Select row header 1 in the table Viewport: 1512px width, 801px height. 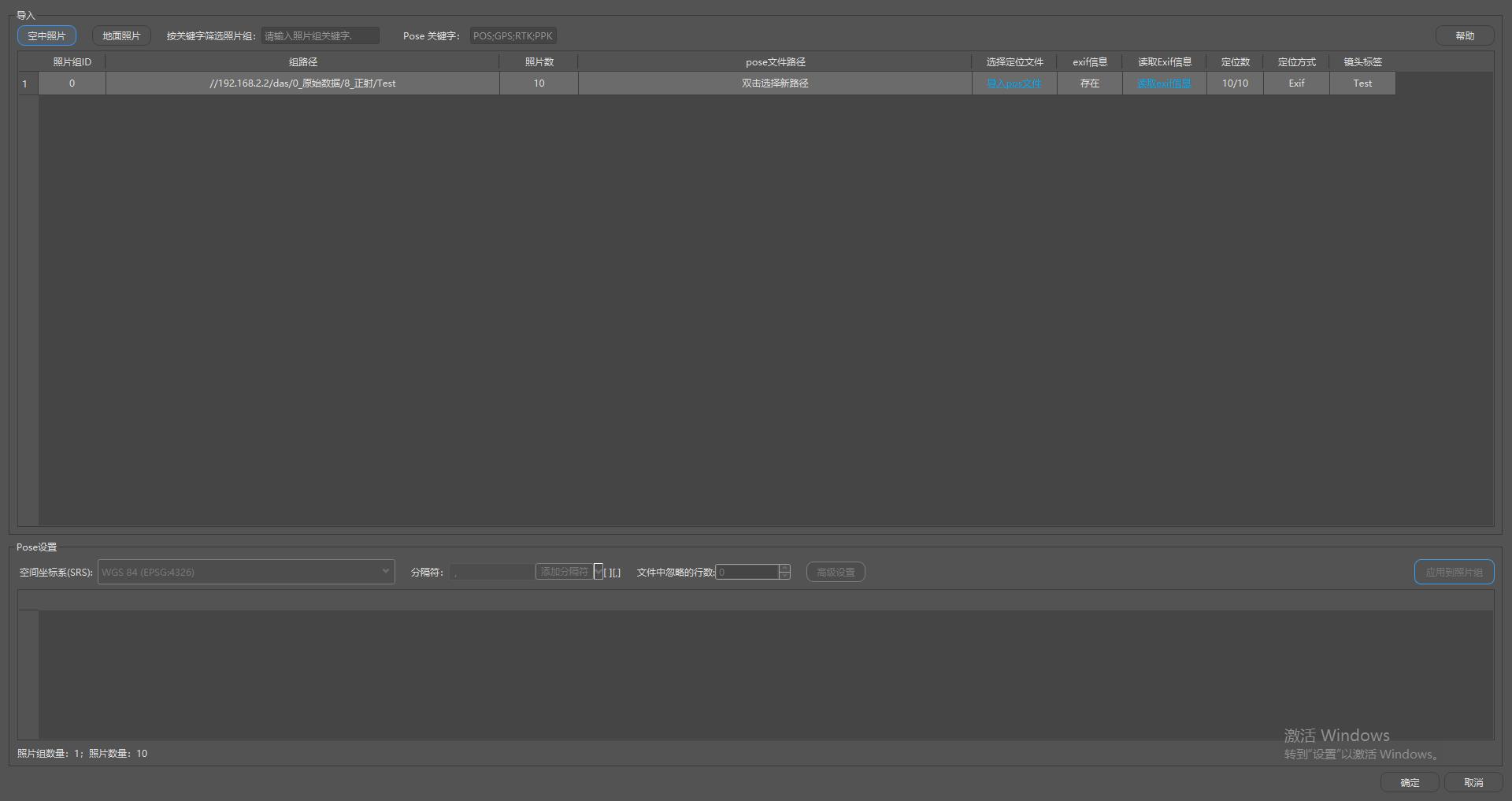pyautogui.click(x=28, y=83)
